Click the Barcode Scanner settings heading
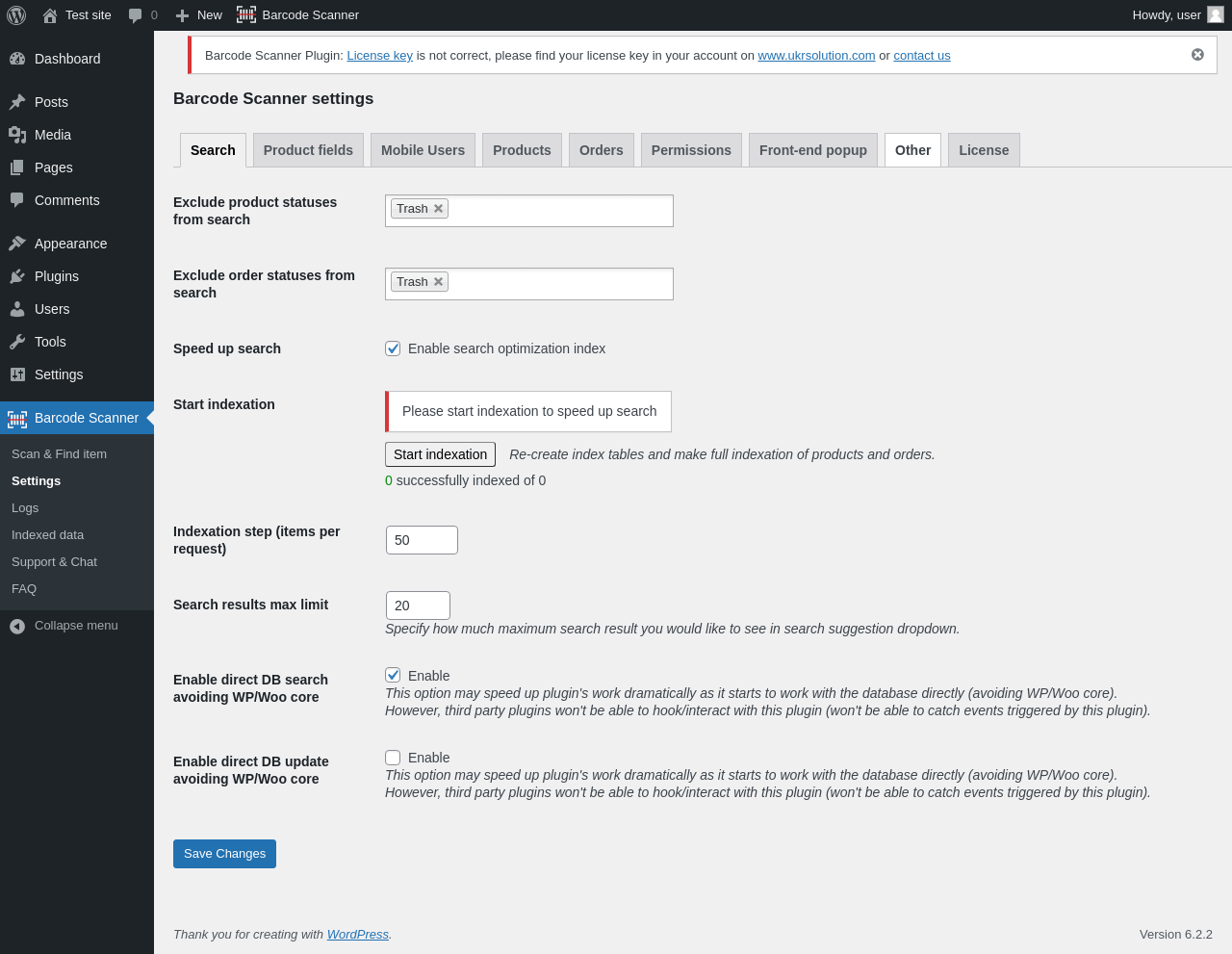This screenshot has height=954, width=1232. [273, 98]
